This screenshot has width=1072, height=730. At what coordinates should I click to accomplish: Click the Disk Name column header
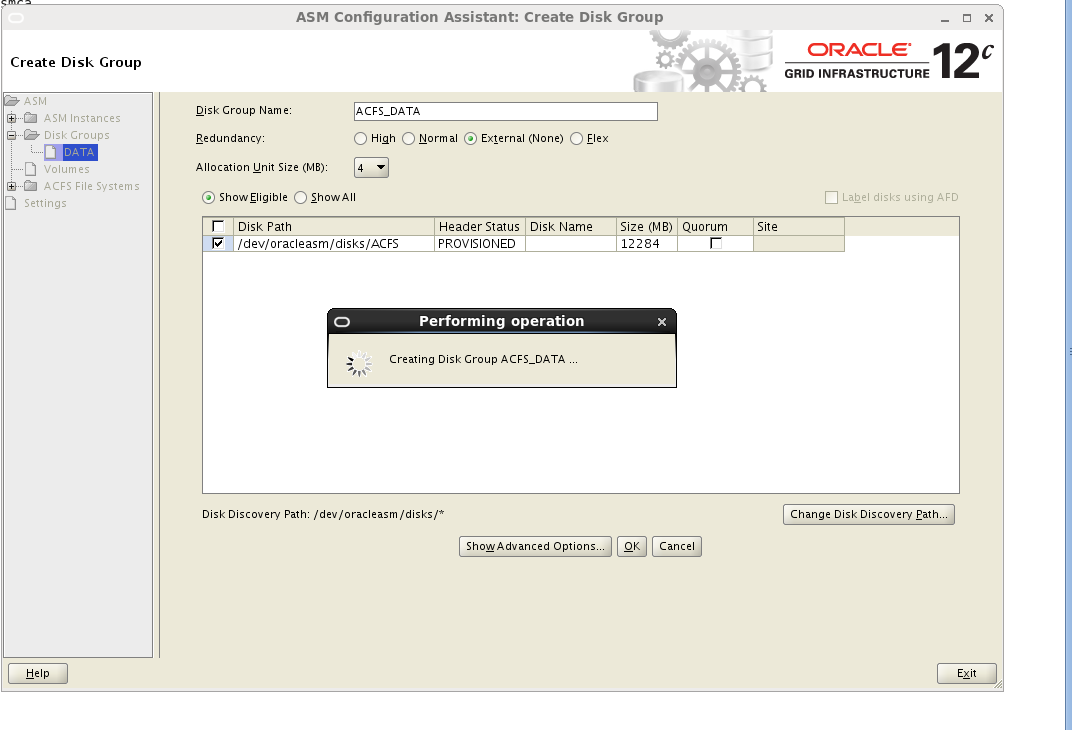click(x=571, y=226)
